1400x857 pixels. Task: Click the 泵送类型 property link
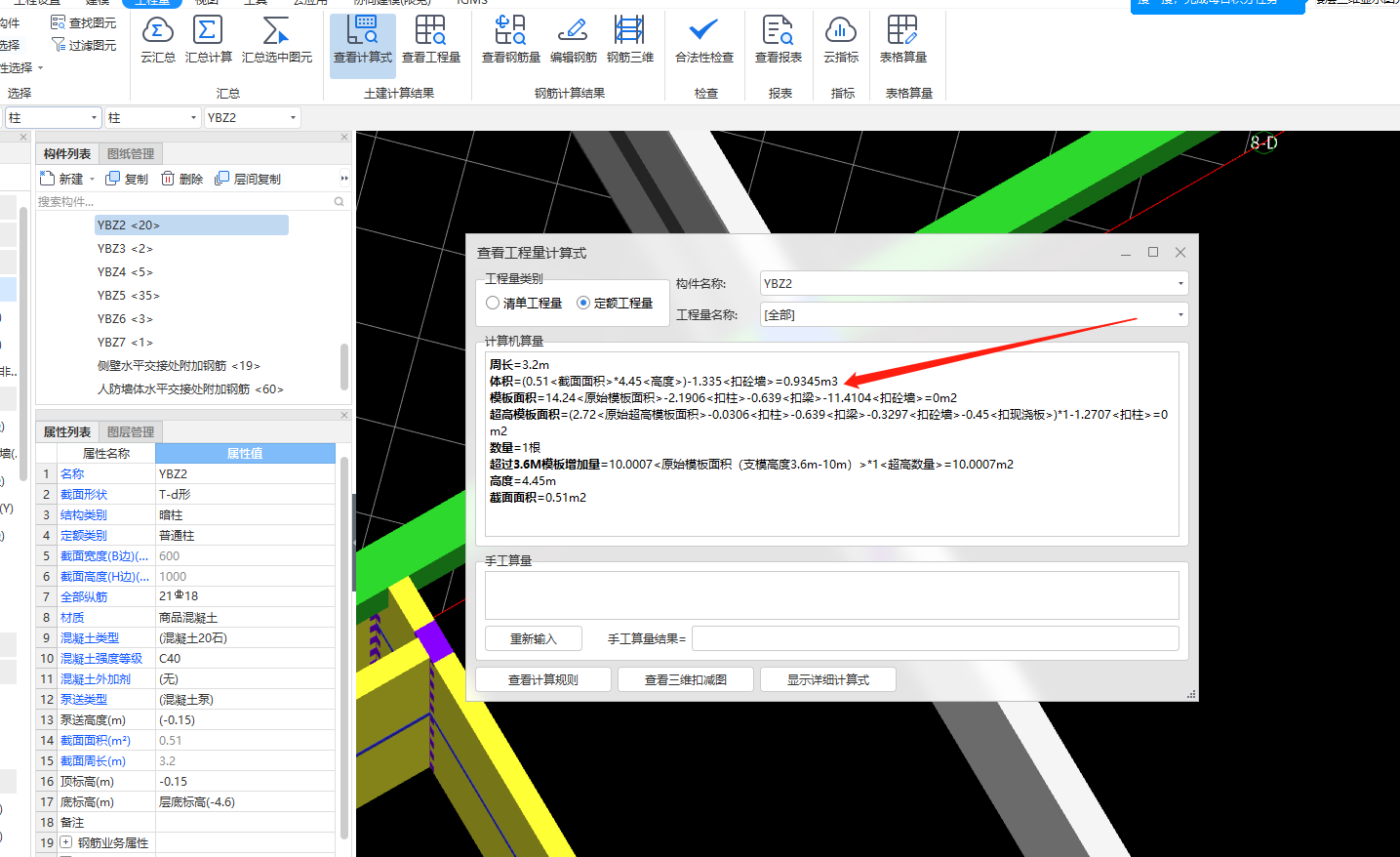point(84,700)
